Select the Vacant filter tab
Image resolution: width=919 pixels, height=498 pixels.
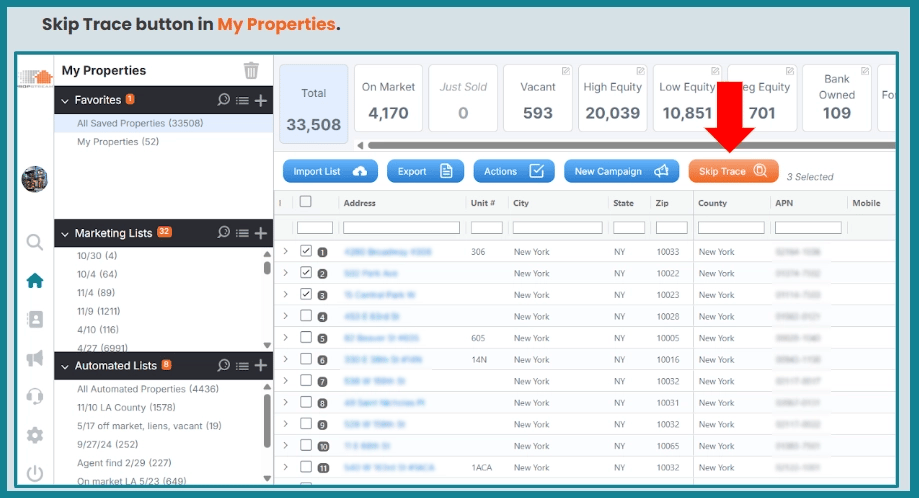538,100
